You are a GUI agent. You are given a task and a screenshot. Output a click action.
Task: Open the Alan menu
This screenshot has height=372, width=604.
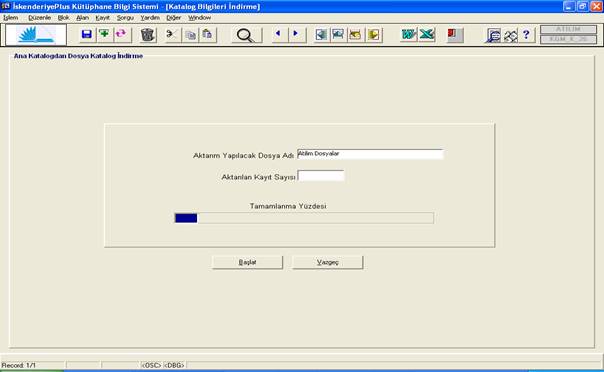82,18
